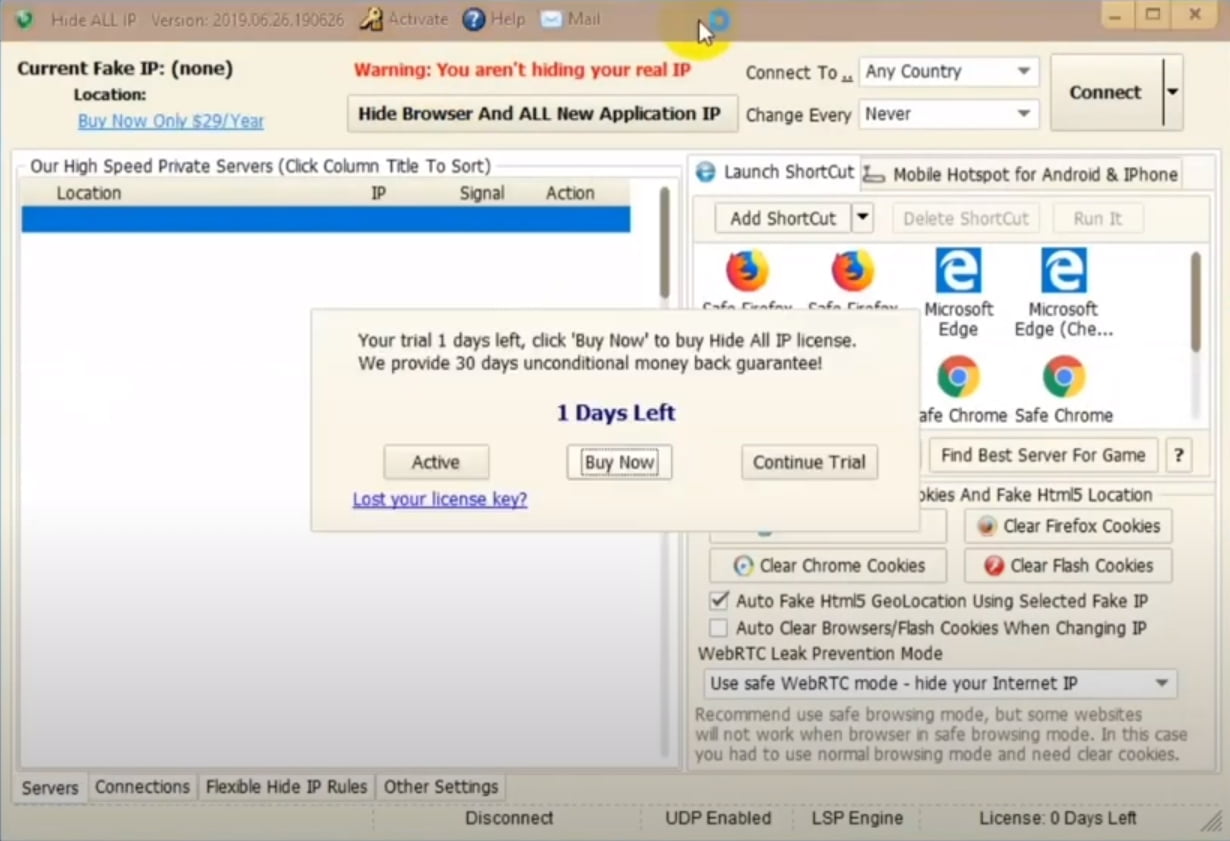
Task: Select Mobile Hotspot for Android & IPhone tab
Action: point(1021,174)
